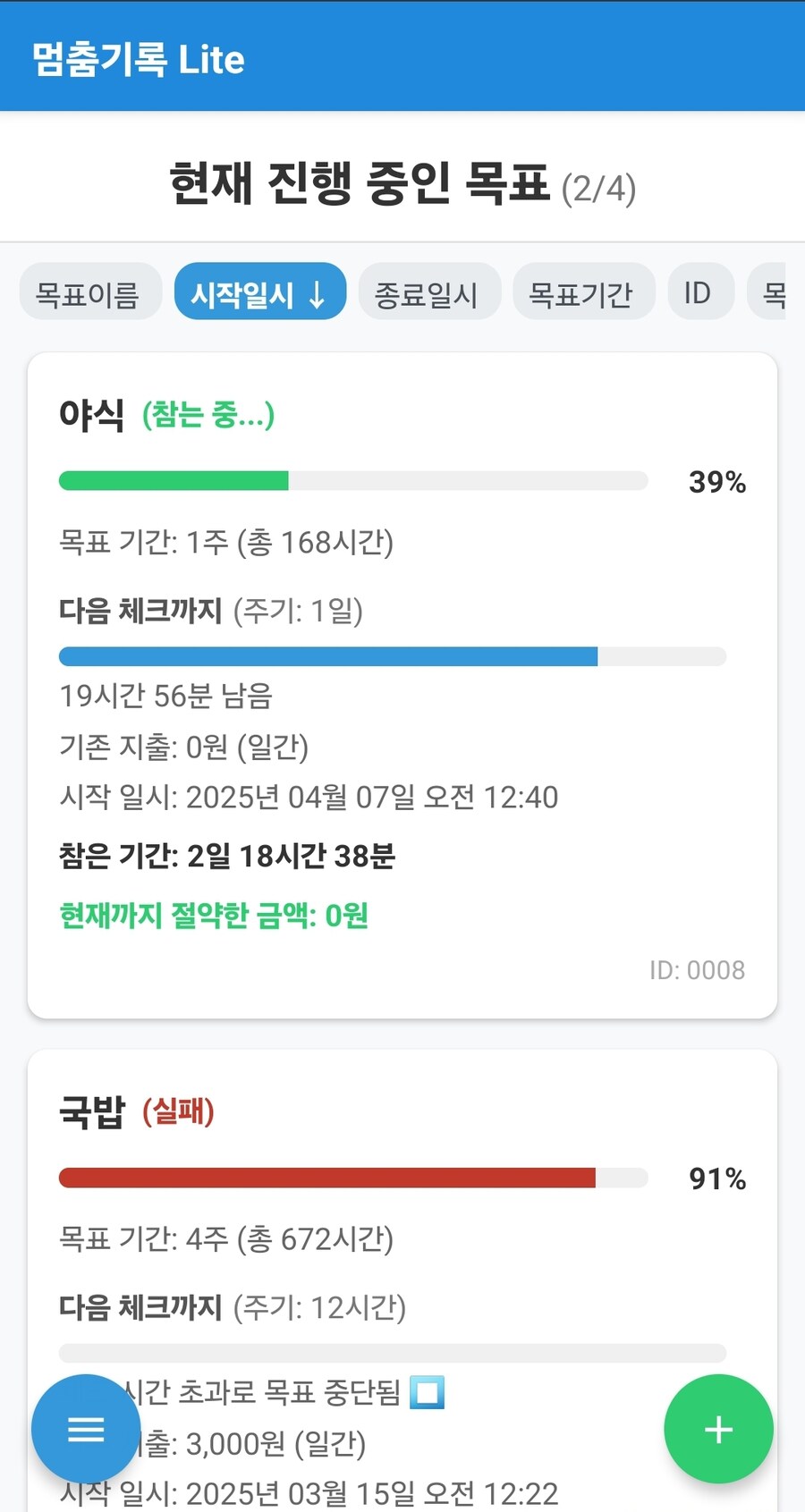Tap the blue 다음 체크까지 progress bar
The width and height of the screenshot is (805, 1512).
pyautogui.click(x=392, y=655)
